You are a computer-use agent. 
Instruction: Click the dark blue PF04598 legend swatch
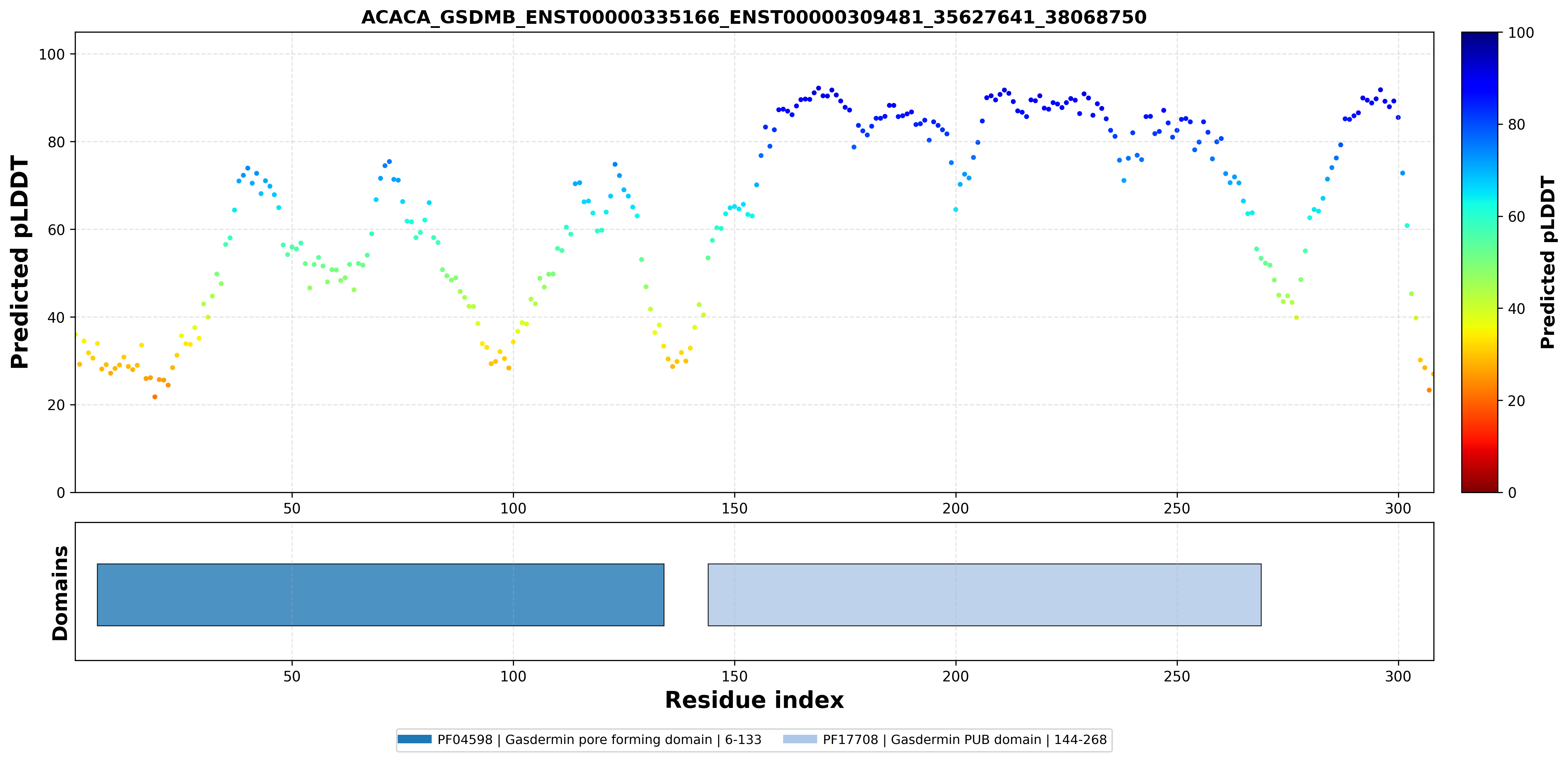click(415, 740)
